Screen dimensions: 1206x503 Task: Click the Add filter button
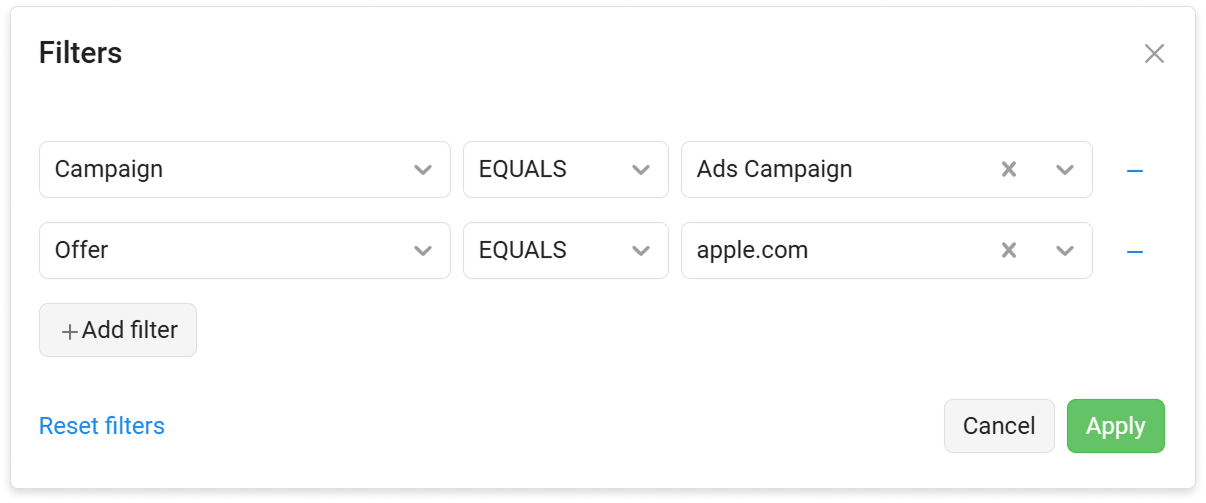(118, 331)
